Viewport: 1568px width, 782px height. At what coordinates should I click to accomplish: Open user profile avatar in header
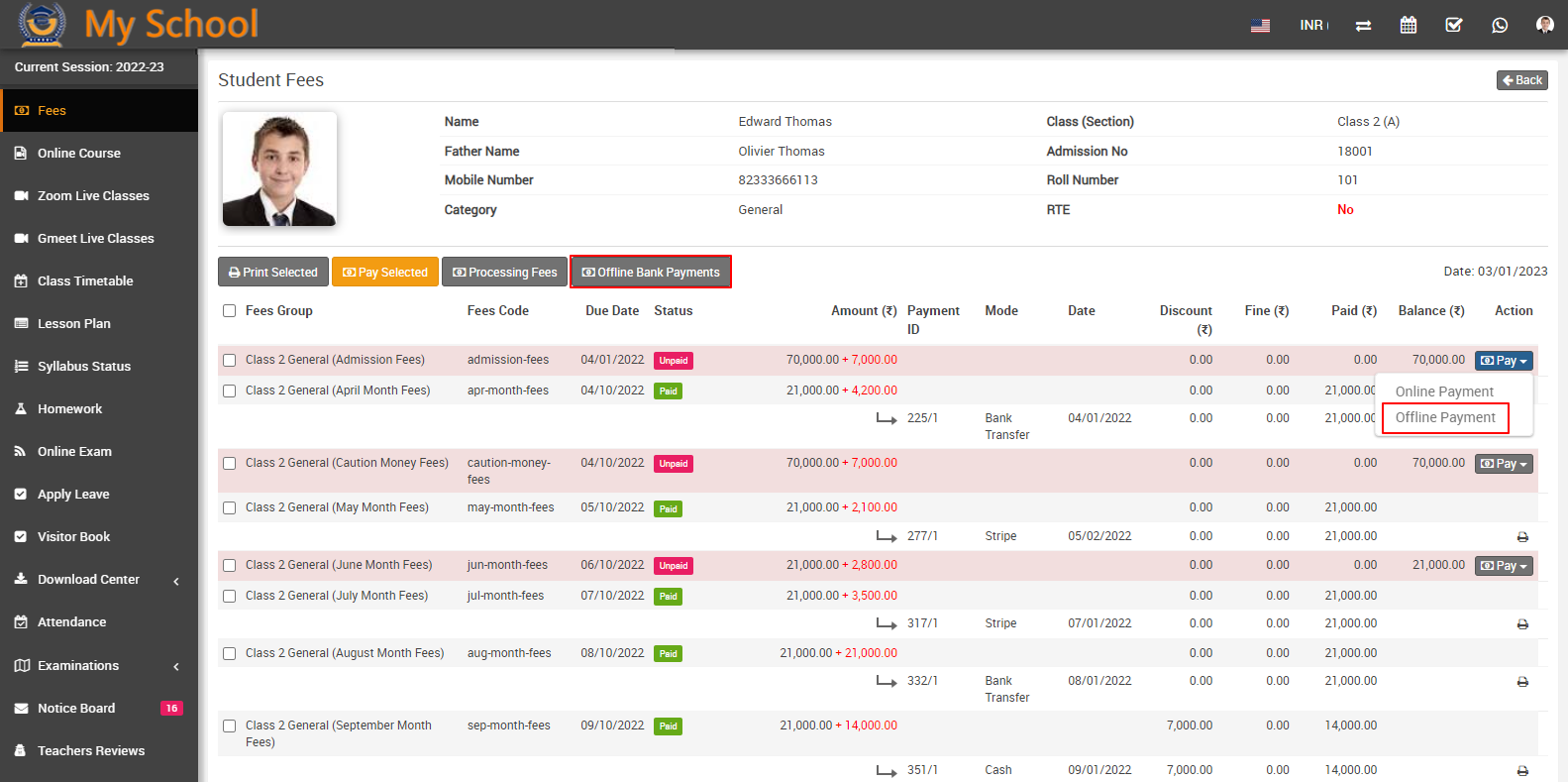tap(1543, 25)
